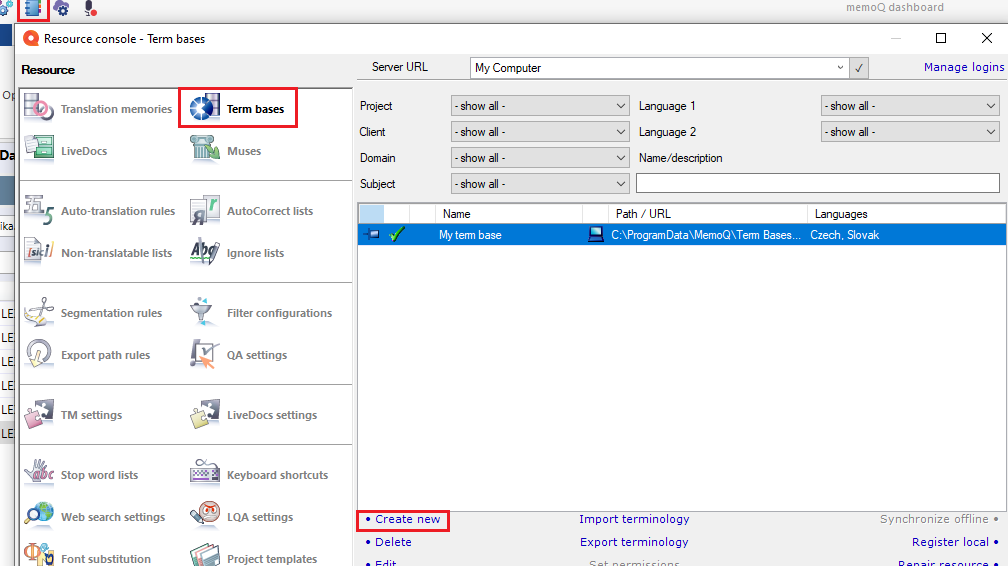Click the Name/description search field
Image resolution: width=1008 pixels, height=566 pixels.
(818, 183)
